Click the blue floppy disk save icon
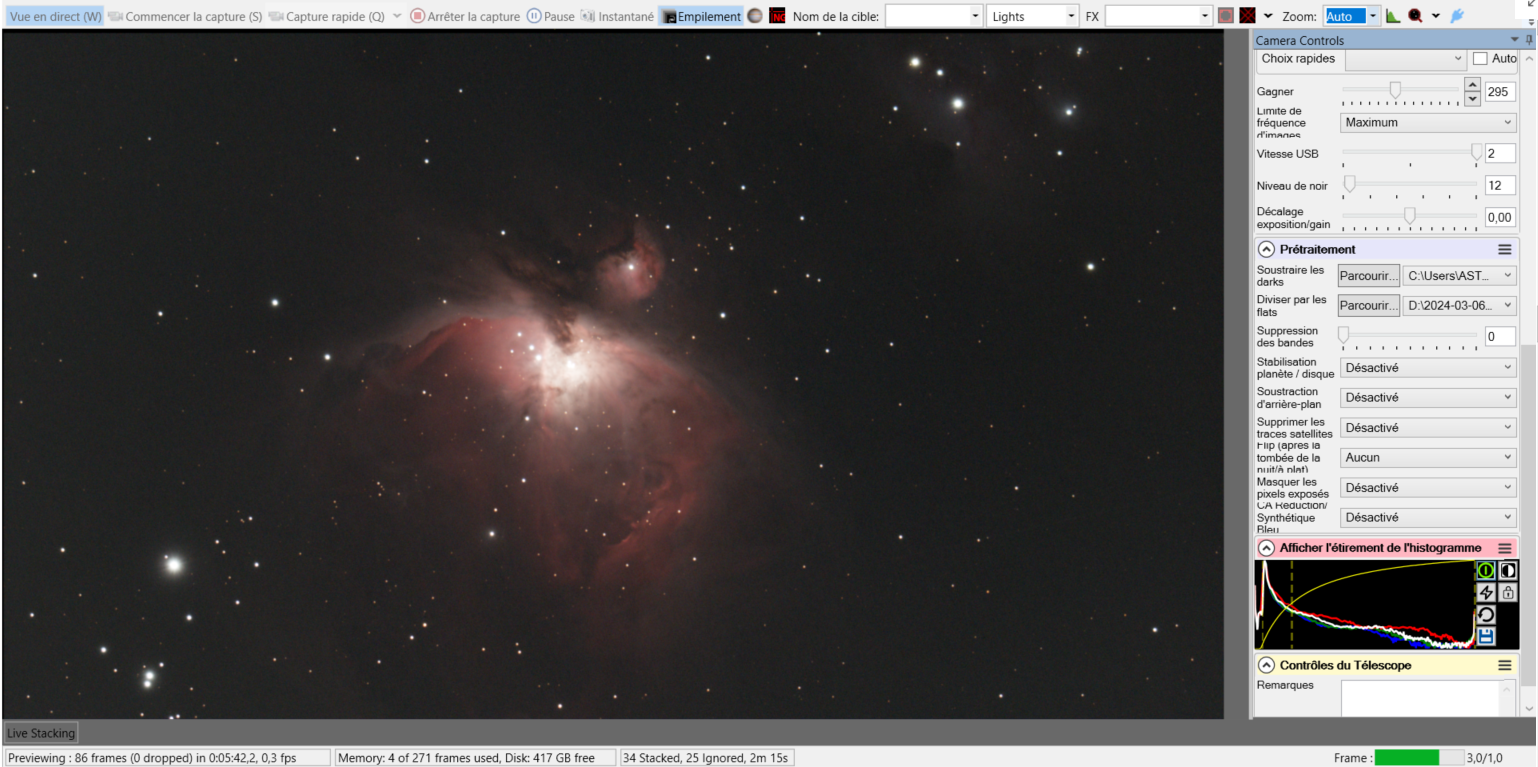This screenshot has height=767, width=1538. [x=1485, y=636]
